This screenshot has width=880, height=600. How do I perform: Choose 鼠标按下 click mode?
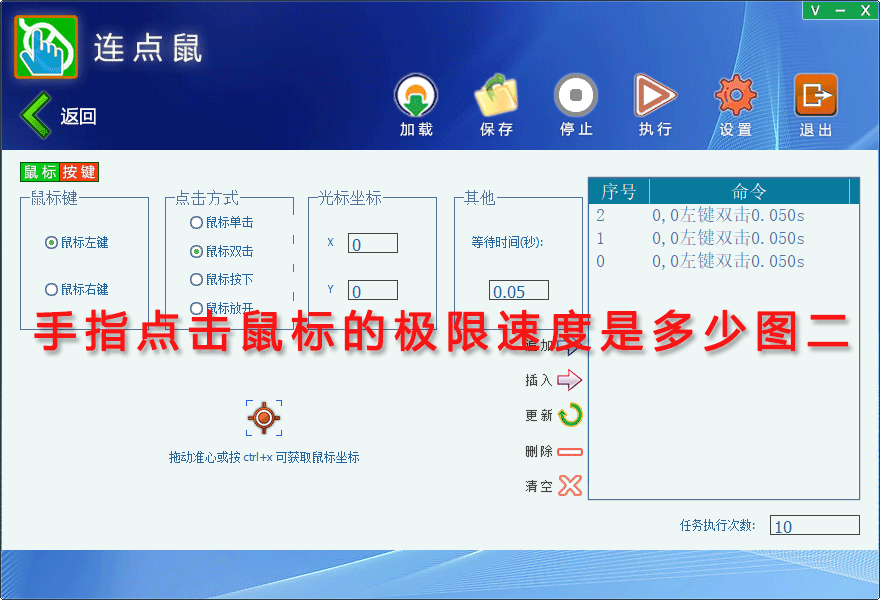196,279
